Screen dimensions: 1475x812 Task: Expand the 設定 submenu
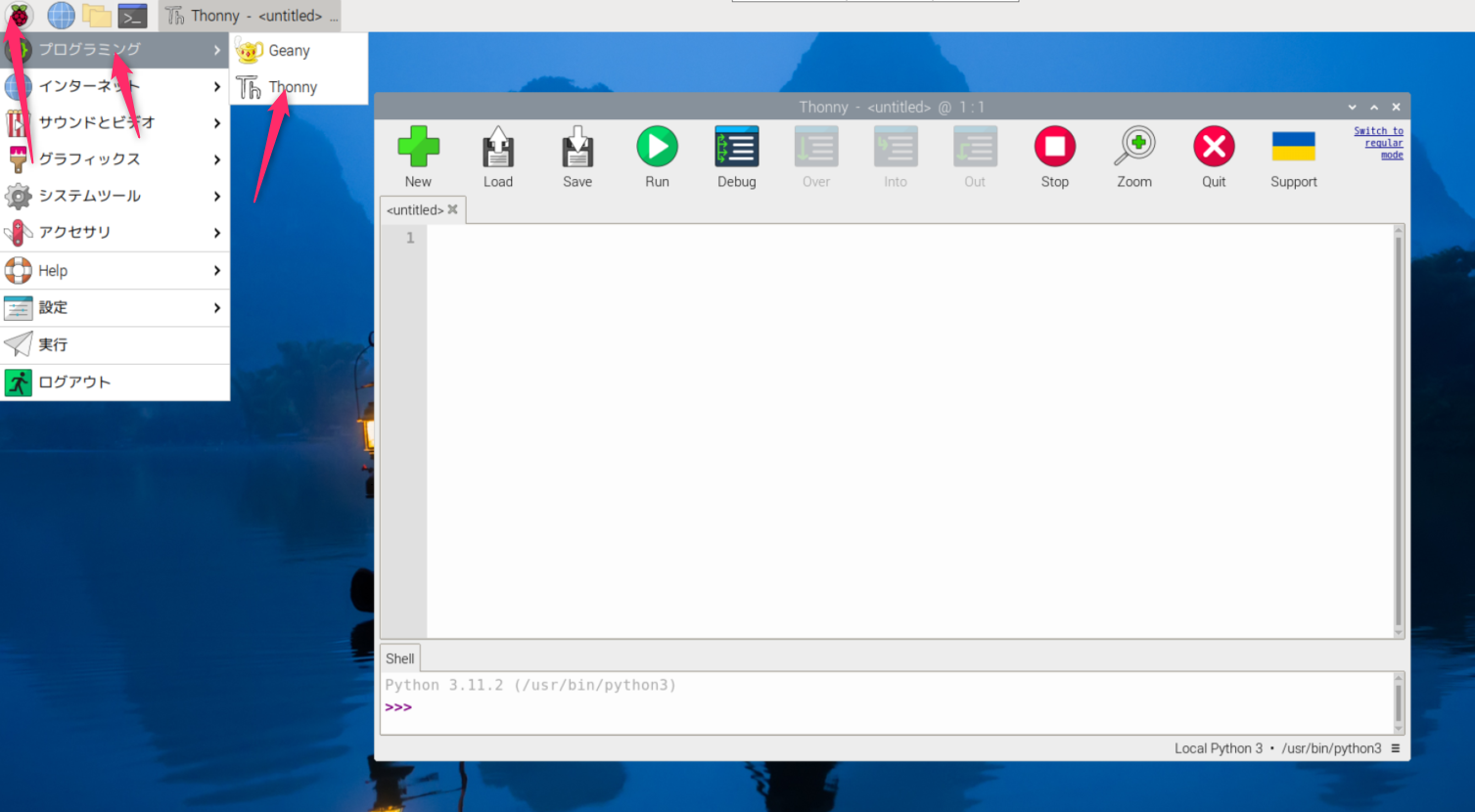[x=54, y=307]
